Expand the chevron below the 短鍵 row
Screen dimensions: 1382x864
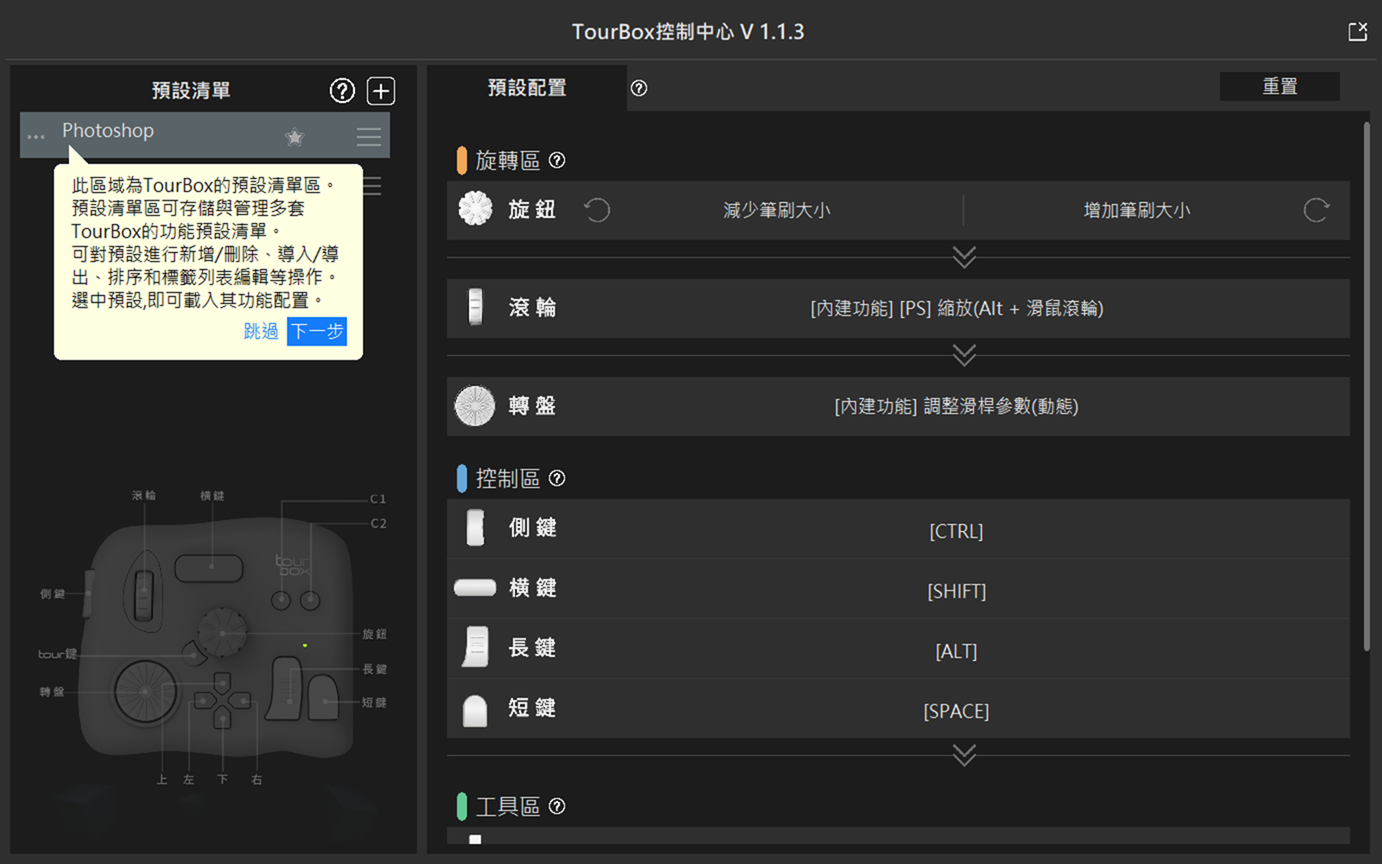coord(963,755)
